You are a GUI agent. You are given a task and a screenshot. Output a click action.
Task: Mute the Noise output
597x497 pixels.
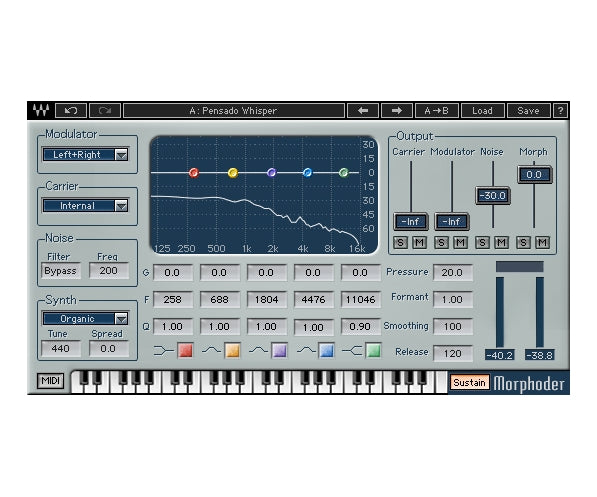click(501, 242)
